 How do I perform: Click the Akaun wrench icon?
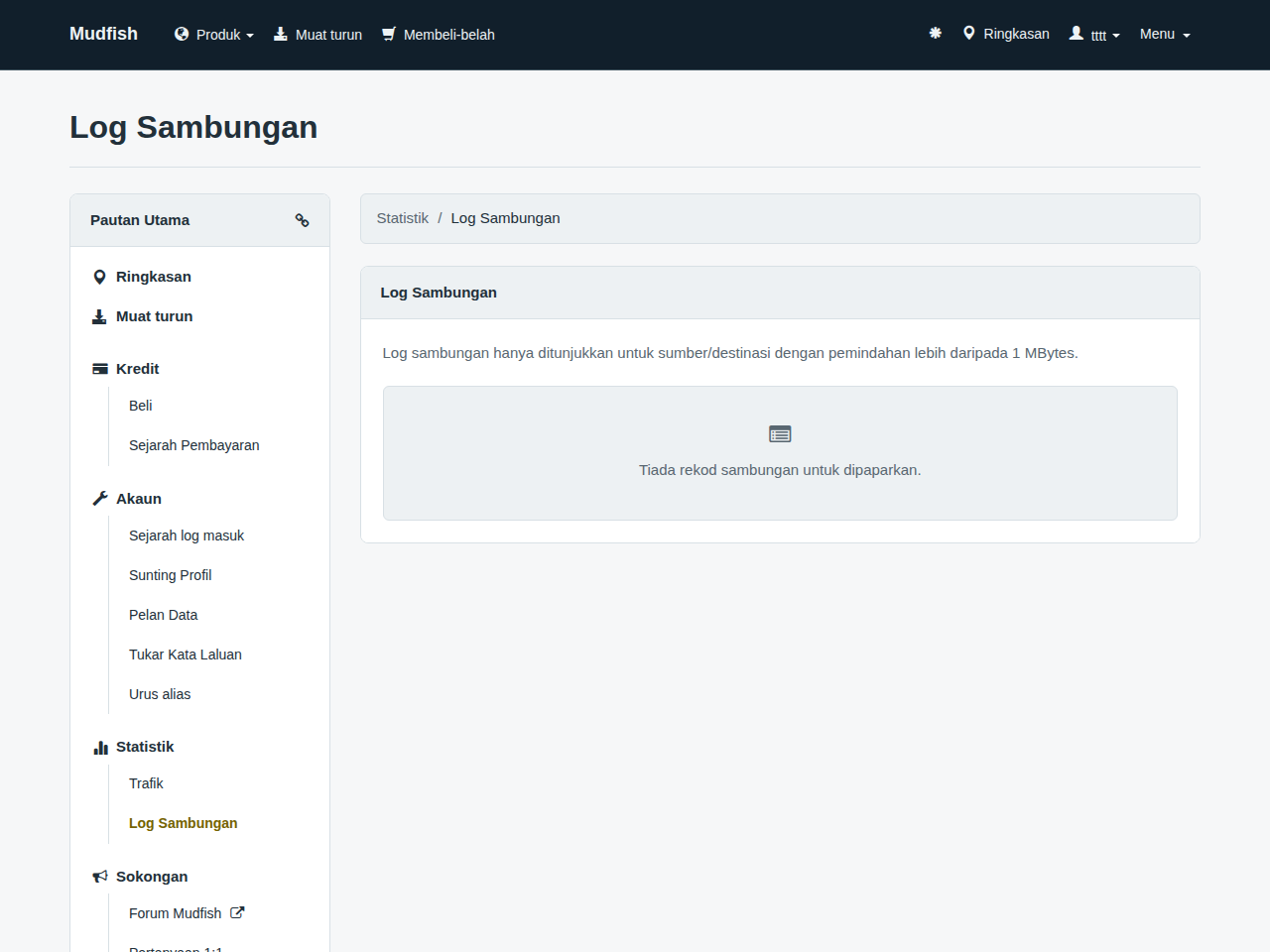100,499
